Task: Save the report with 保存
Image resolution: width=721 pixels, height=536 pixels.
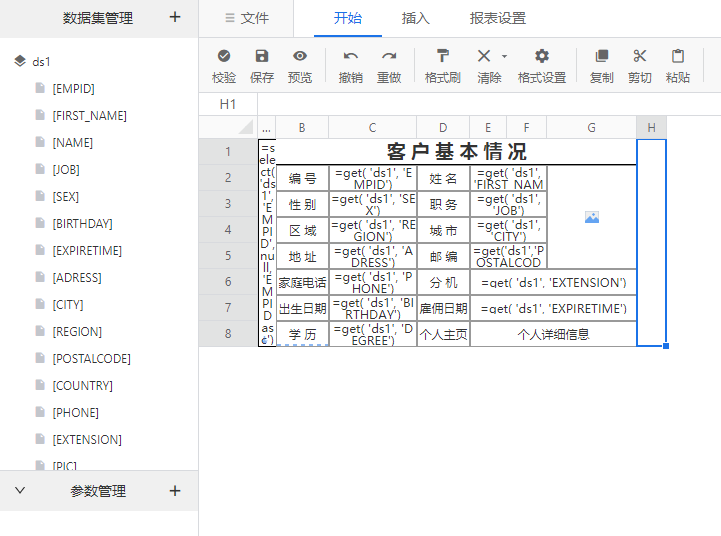Action: click(262, 57)
